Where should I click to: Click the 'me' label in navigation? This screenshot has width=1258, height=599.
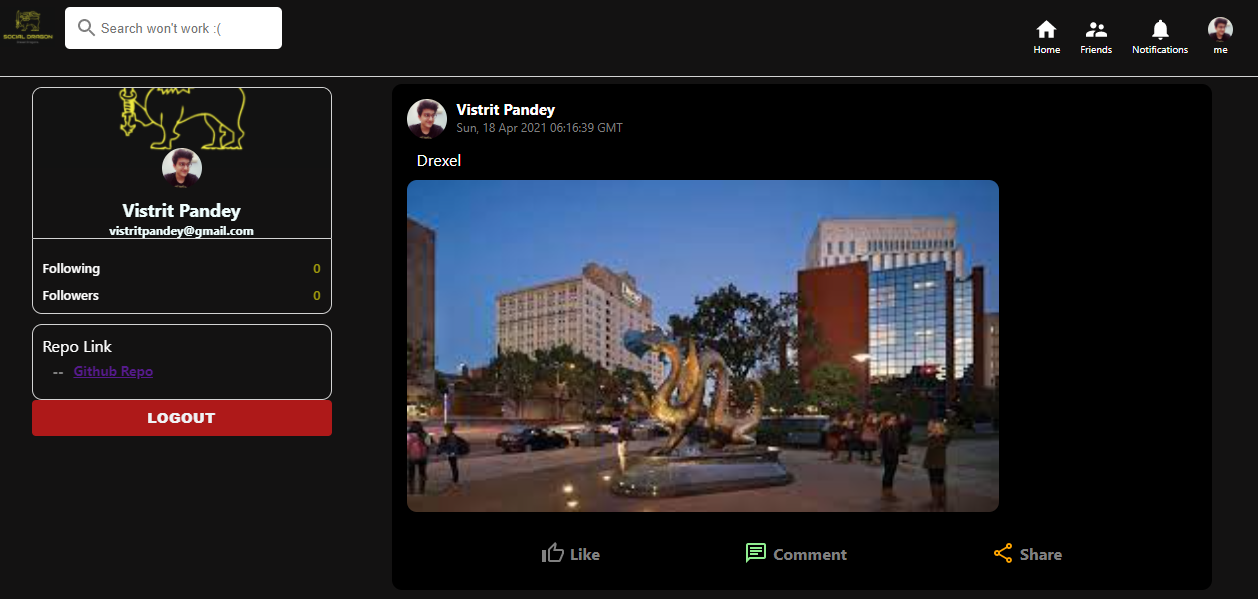click(1220, 50)
